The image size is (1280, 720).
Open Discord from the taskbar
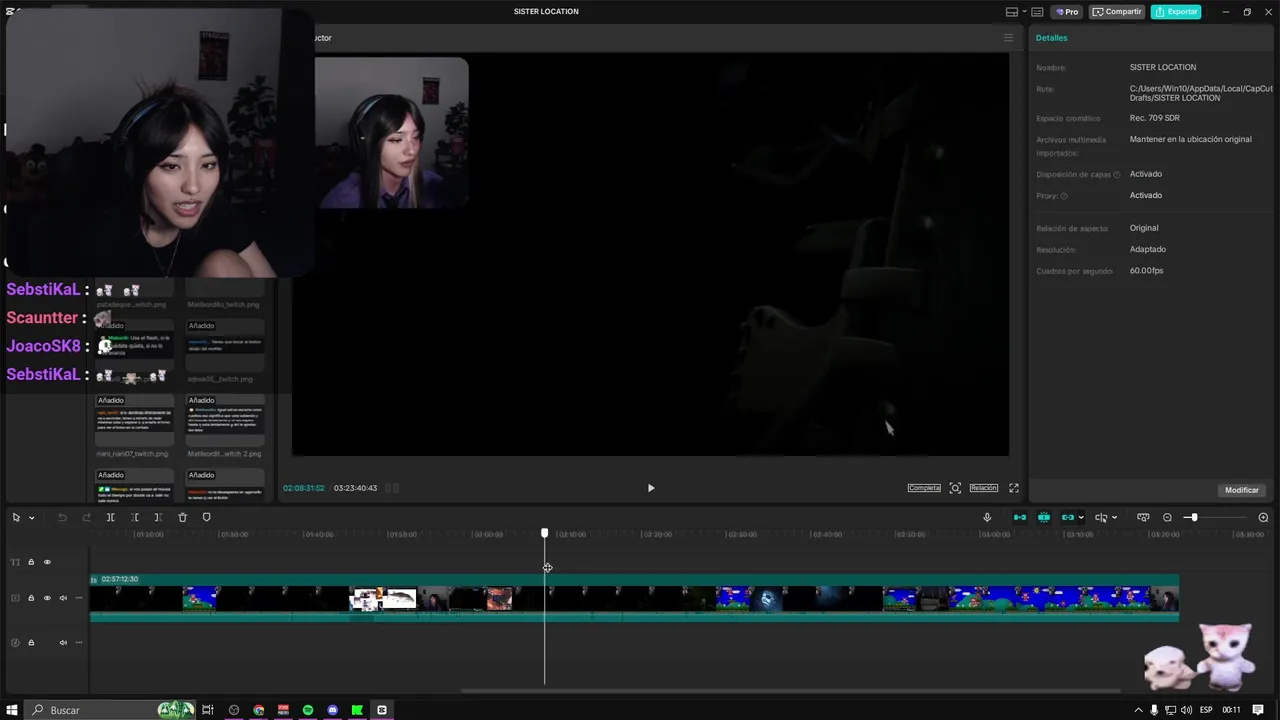pos(333,710)
